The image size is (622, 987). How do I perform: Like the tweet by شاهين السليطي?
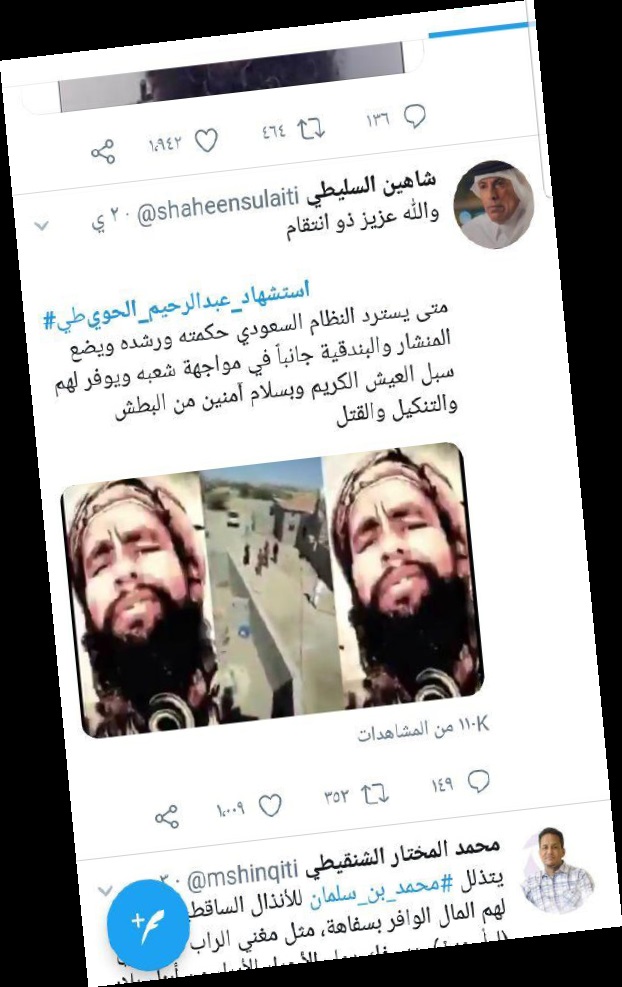point(270,806)
